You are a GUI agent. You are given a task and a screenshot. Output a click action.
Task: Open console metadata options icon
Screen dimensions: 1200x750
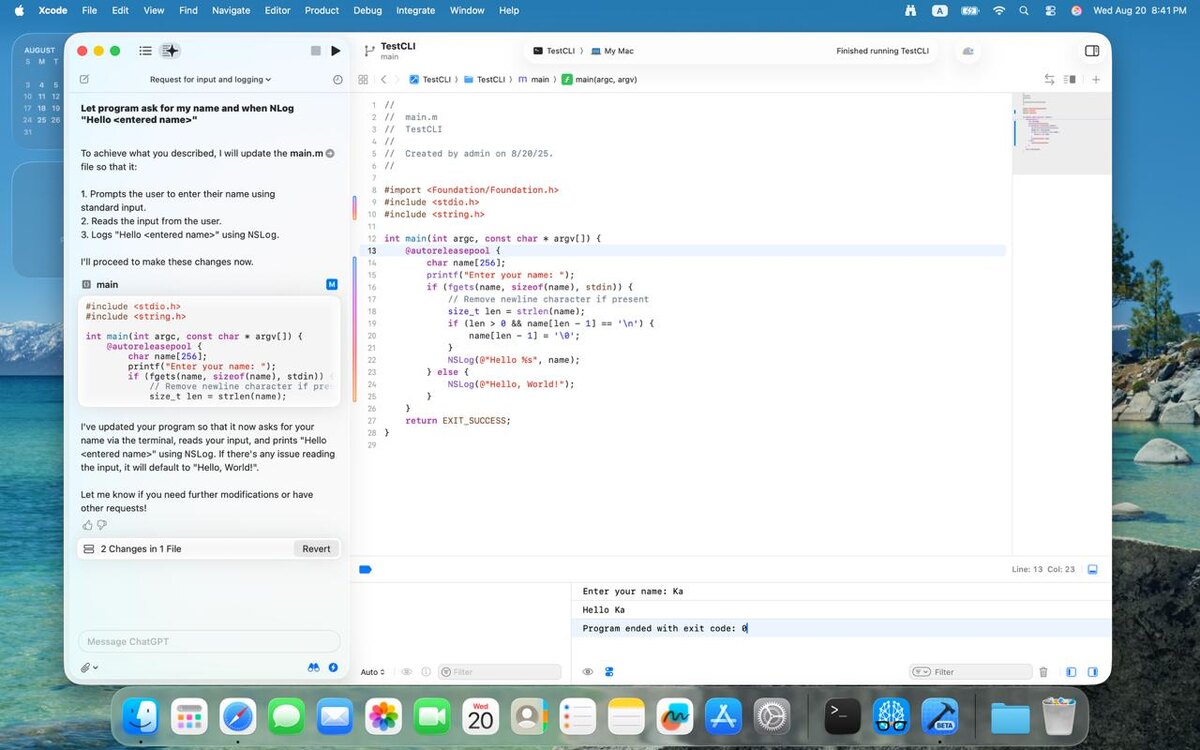(609, 672)
